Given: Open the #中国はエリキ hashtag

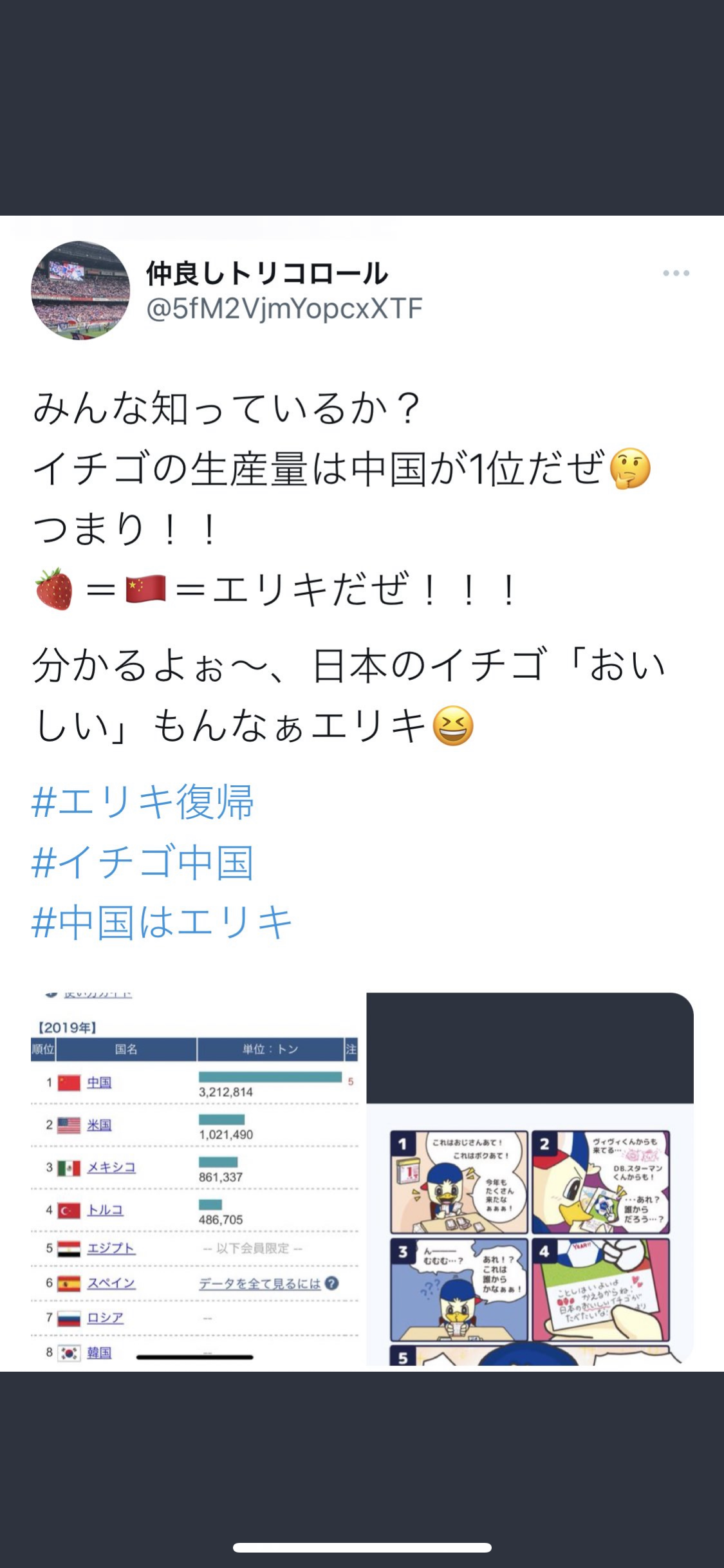Looking at the screenshot, I should [162, 922].
